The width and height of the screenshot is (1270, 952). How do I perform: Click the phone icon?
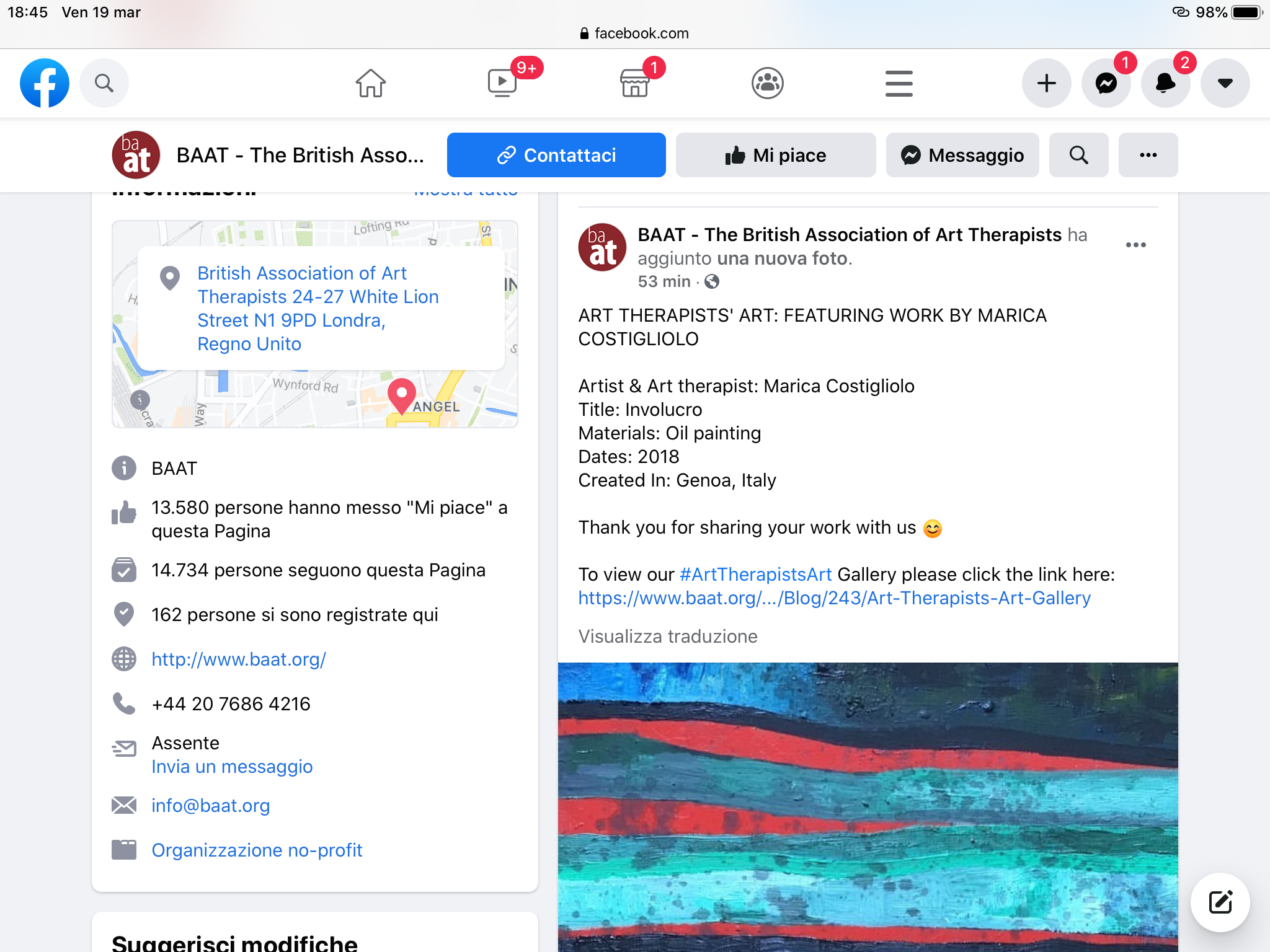point(124,703)
